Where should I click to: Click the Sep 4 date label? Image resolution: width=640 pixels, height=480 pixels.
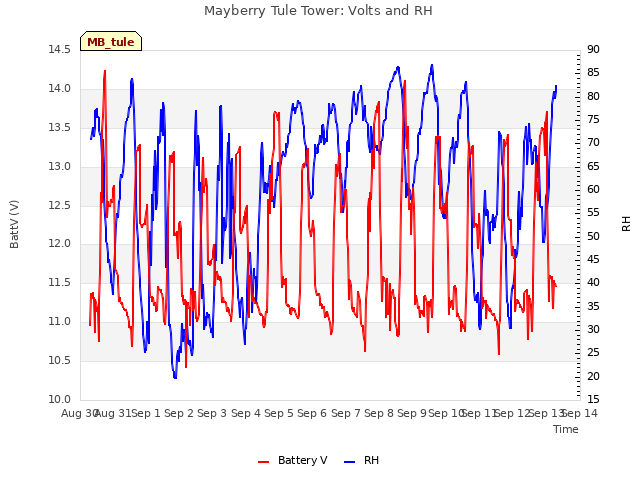click(246, 413)
